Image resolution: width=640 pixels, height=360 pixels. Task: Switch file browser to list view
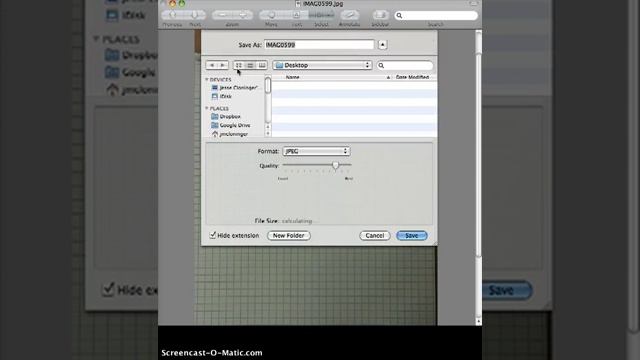click(250, 65)
